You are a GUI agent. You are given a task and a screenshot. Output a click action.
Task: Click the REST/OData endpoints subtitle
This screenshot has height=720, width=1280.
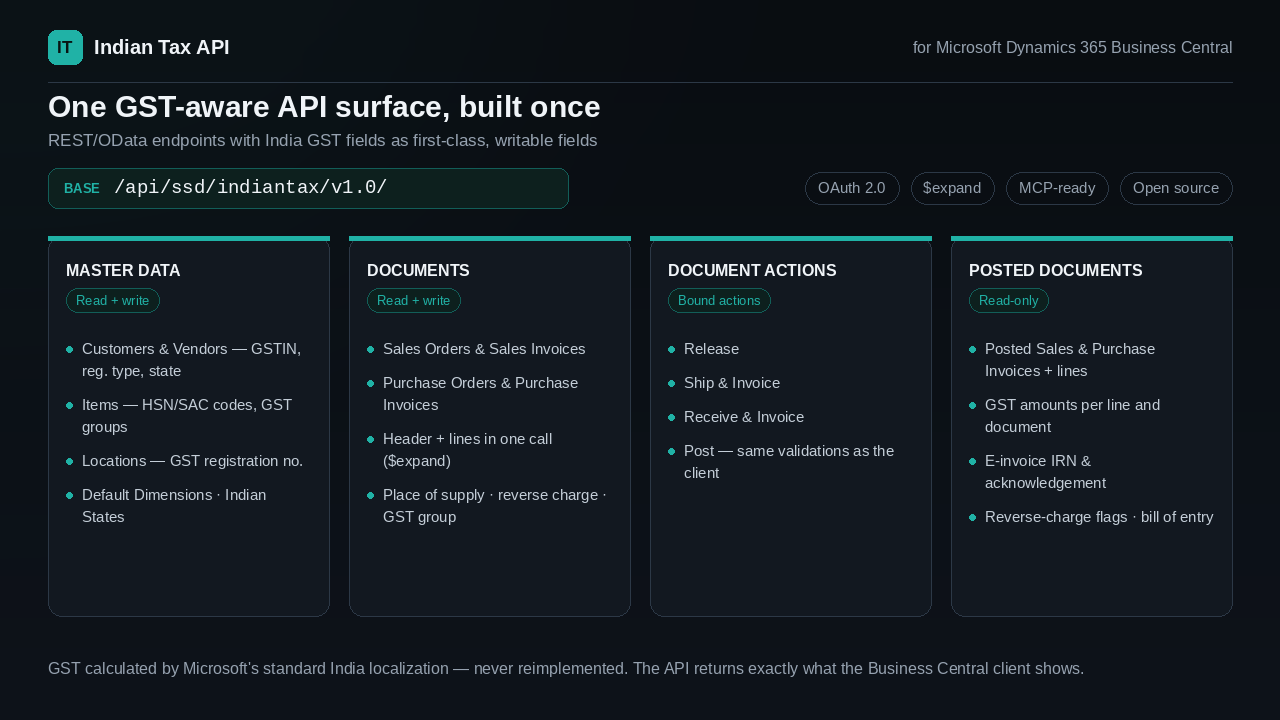(x=322, y=140)
